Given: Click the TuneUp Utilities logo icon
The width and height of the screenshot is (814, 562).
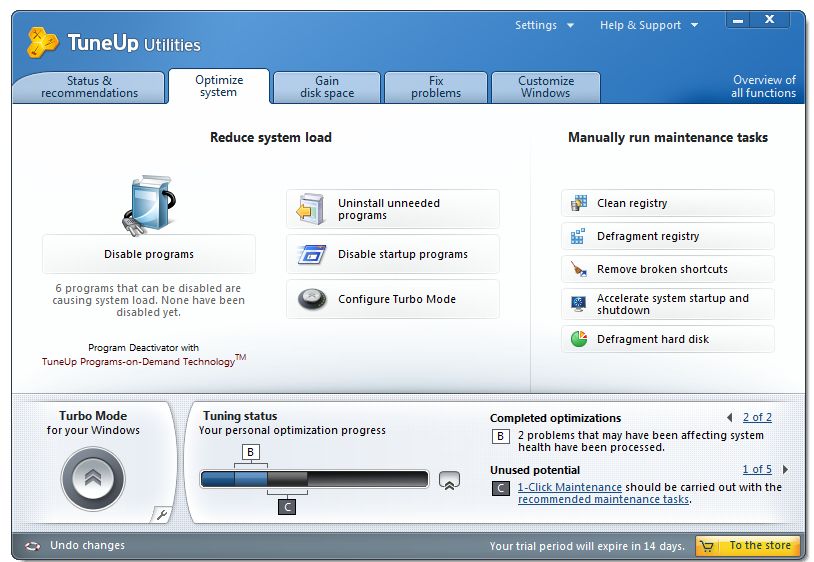Looking at the screenshot, I should tap(42, 42).
